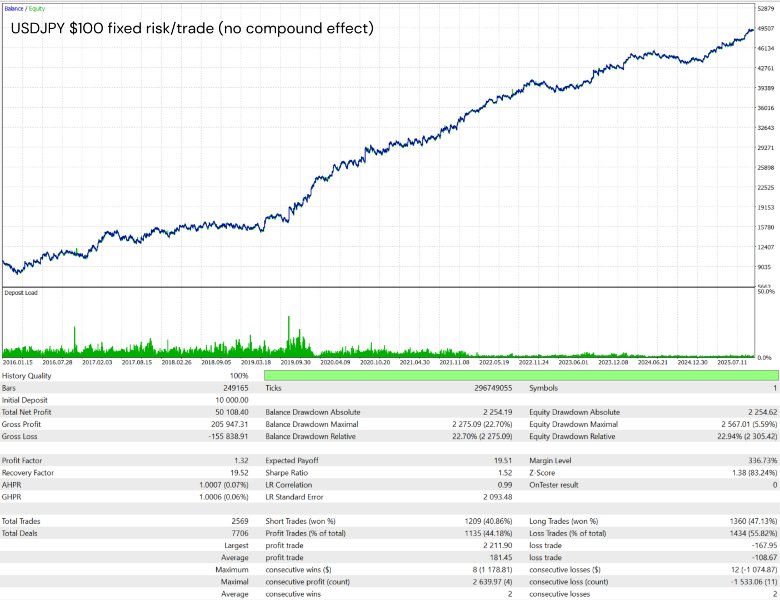780x600 pixels.
Task: Select the LR Correlation value 0.99
Action: 505,485
